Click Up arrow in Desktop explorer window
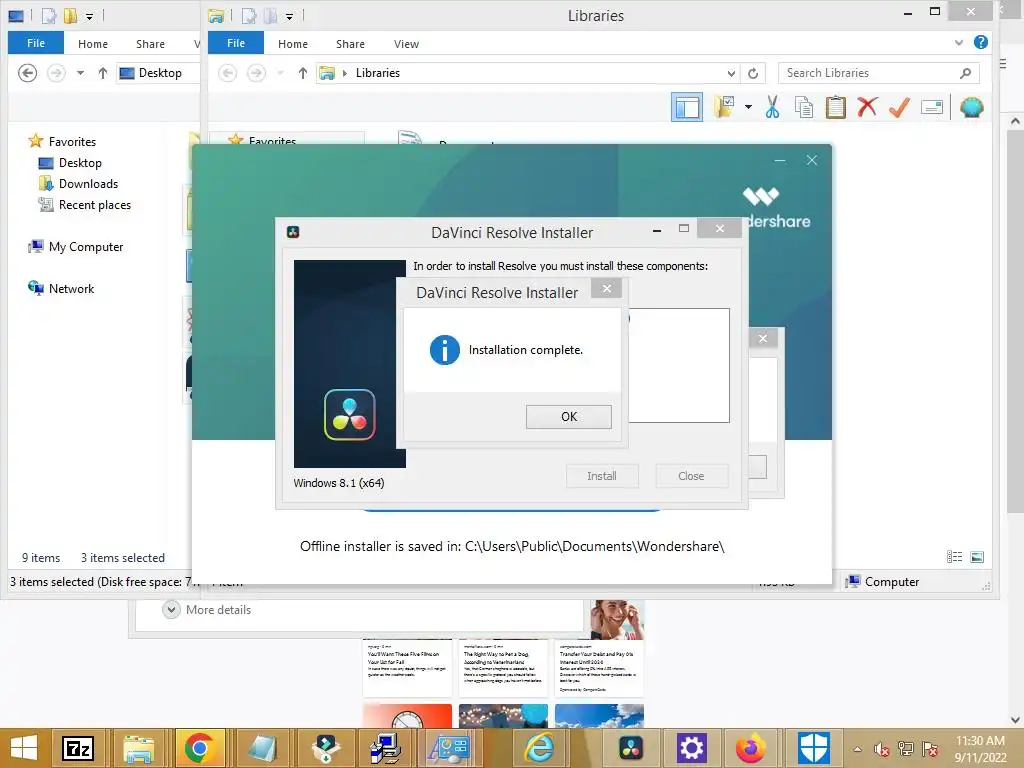1024x768 pixels. pyautogui.click(x=103, y=73)
